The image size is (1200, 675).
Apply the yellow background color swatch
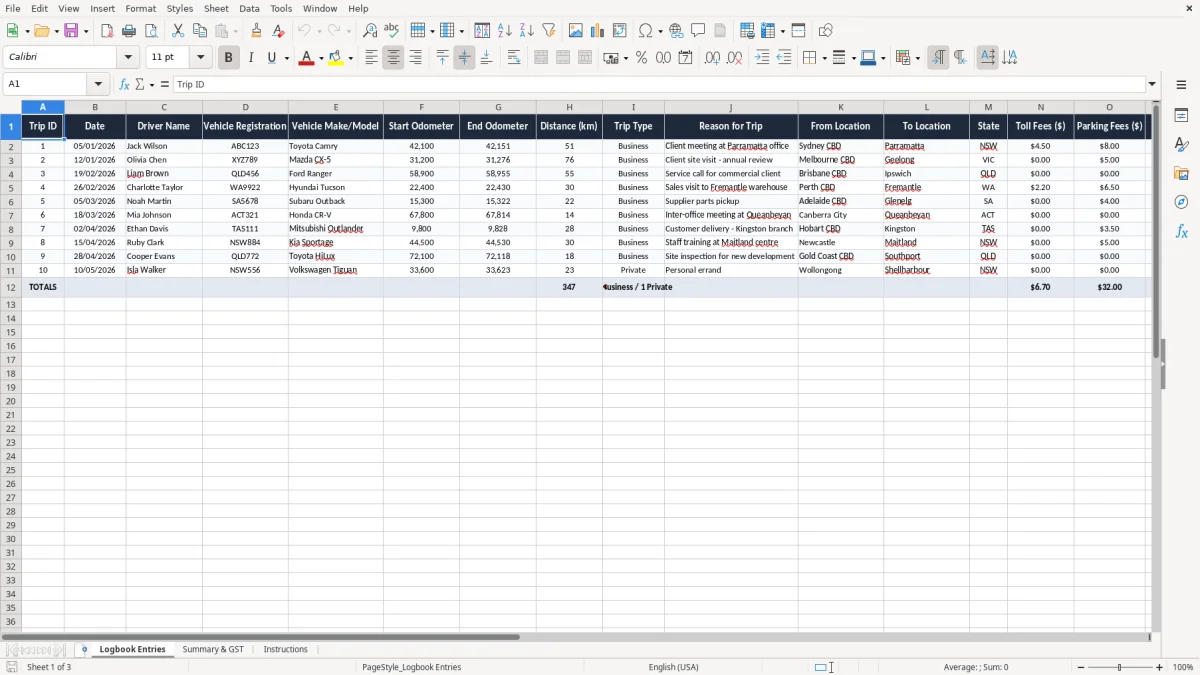[336, 58]
